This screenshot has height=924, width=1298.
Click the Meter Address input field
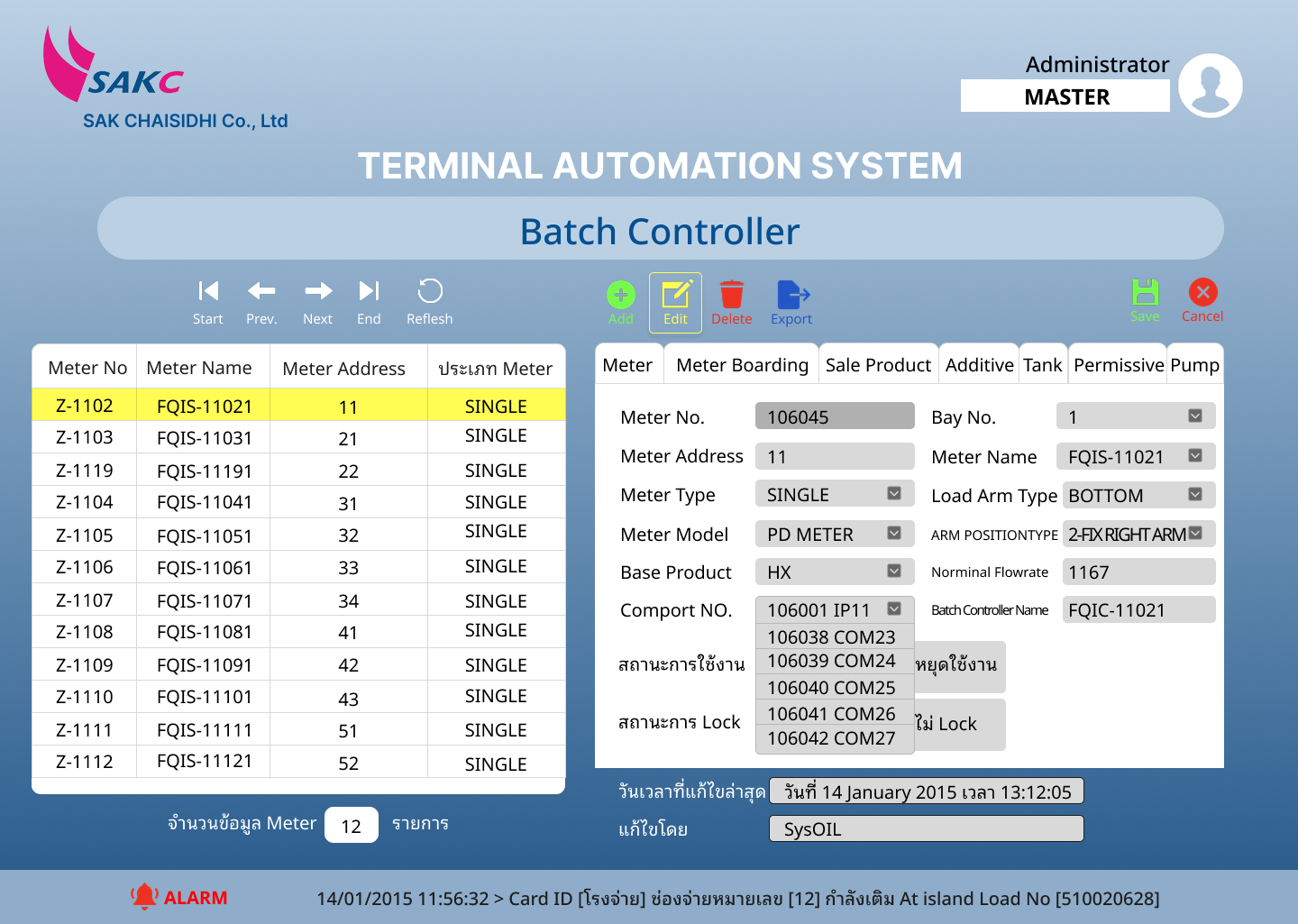(x=835, y=456)
